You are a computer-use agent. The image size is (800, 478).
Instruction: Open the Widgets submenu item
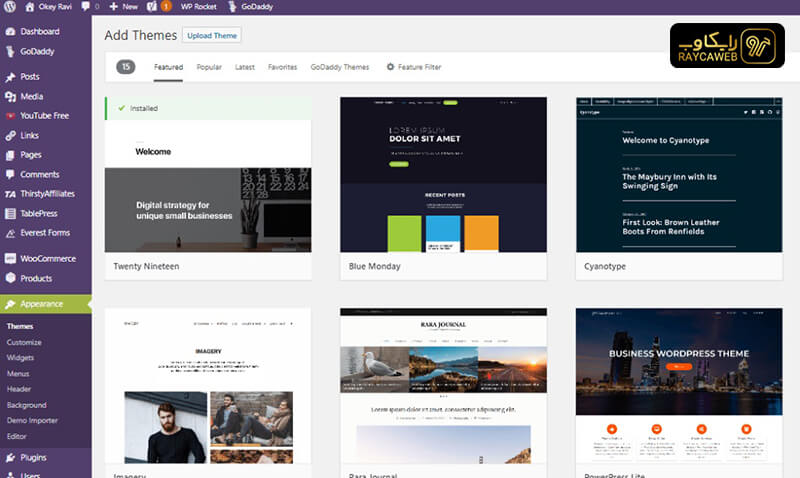pos(20,358)
